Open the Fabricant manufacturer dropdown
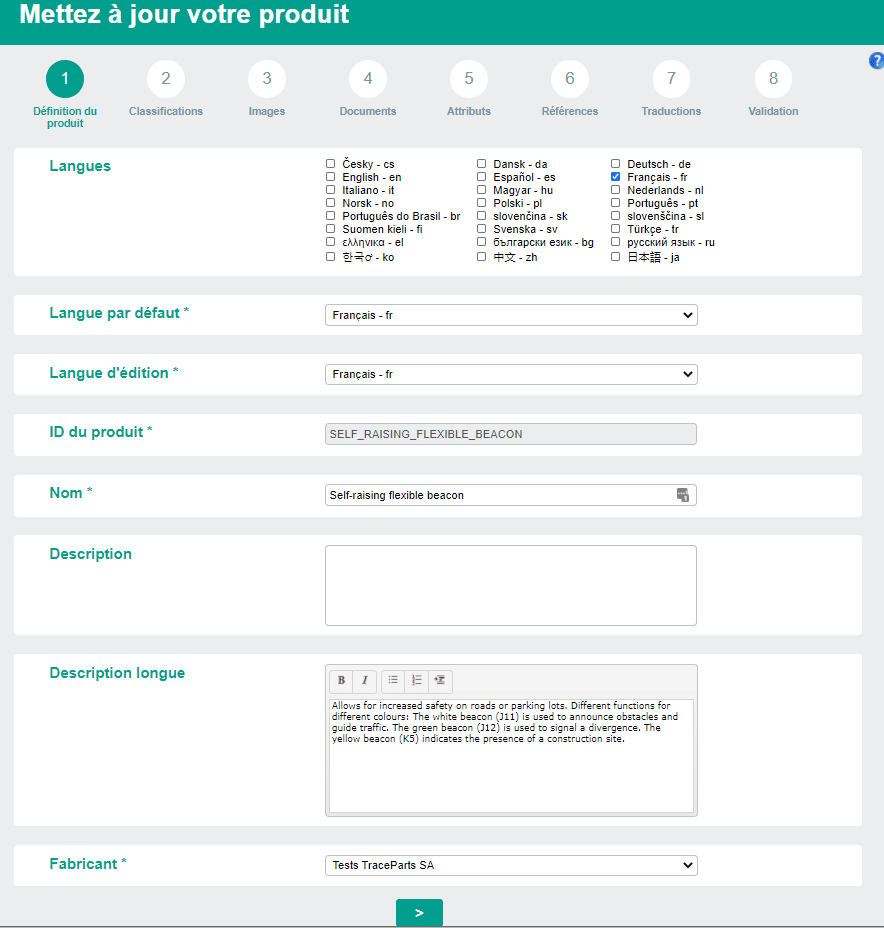This screenshot has width=884, height=928. coord(511,865)
